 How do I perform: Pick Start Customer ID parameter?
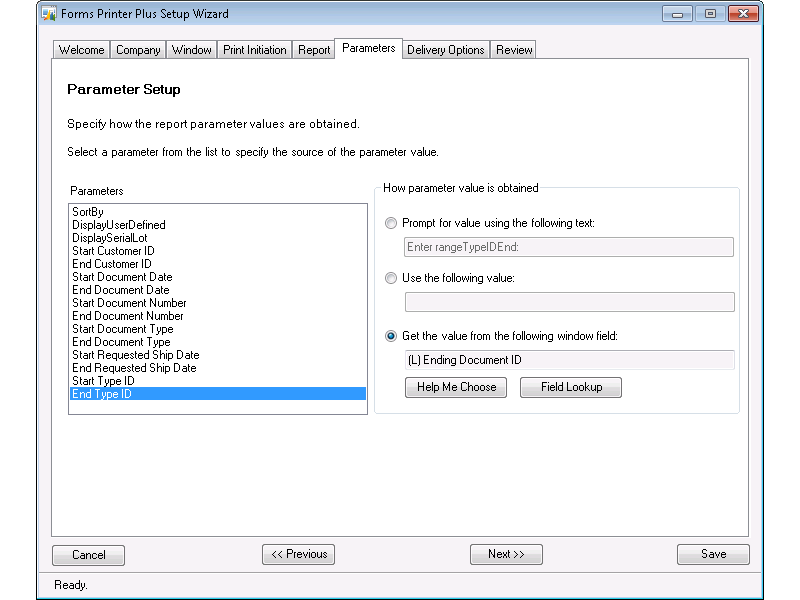coord(113,251)
